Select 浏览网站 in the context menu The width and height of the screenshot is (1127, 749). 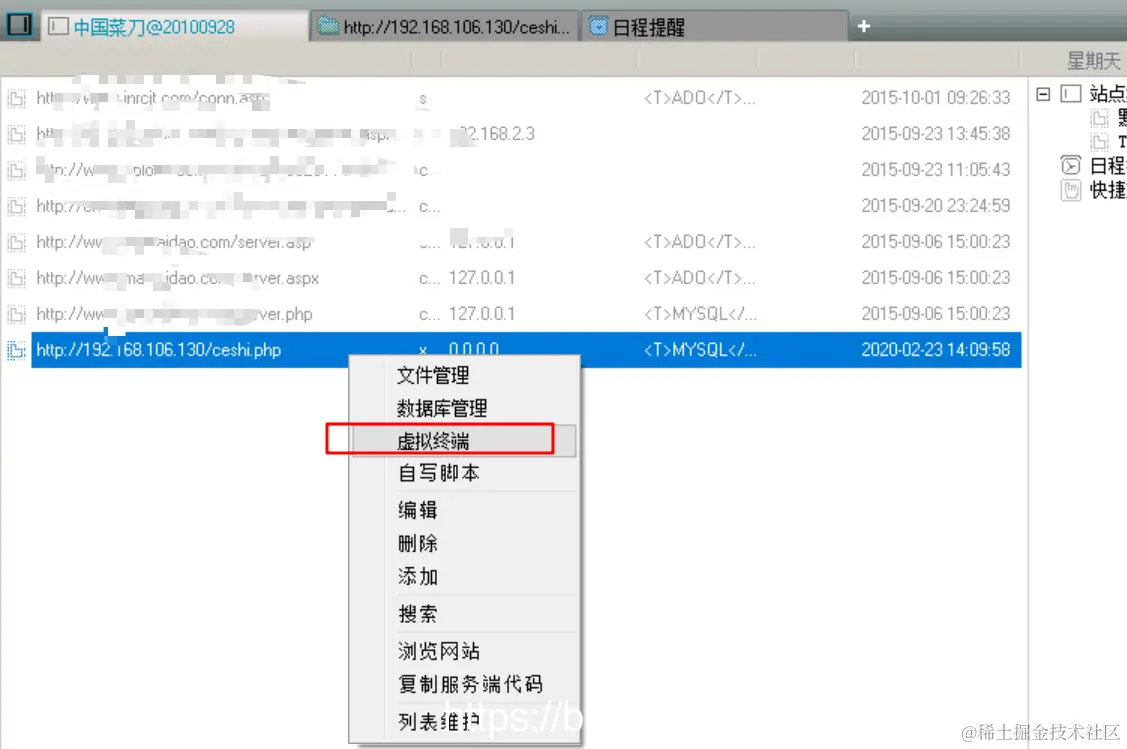pyautogui.click(x=465, y=651)
